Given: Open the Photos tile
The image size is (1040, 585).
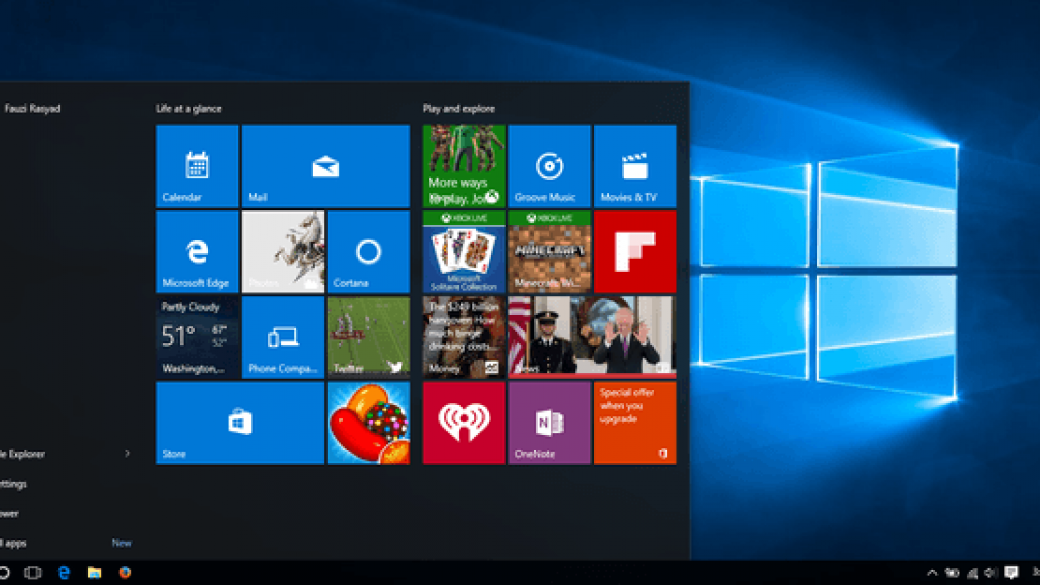Looking at the screenshot, I should (283, 251).
